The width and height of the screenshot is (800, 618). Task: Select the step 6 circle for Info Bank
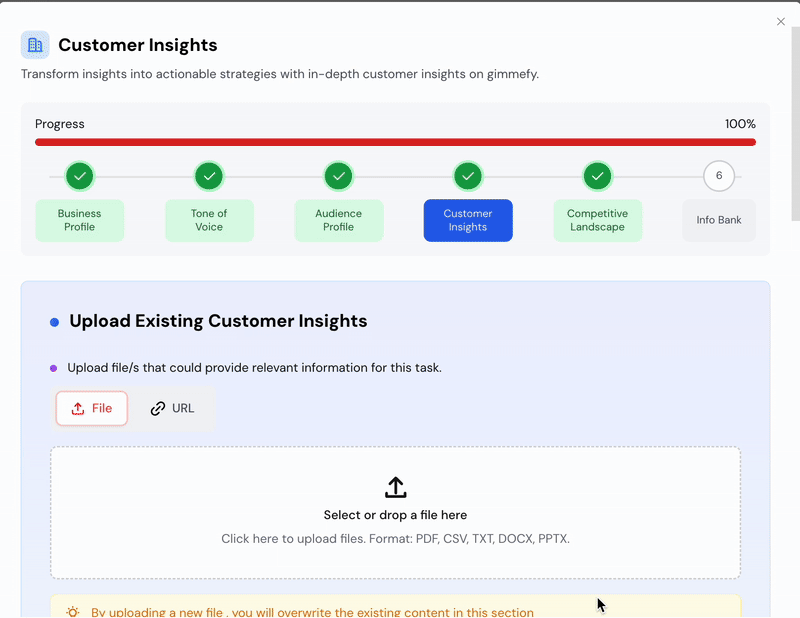(x=718, y=176)
